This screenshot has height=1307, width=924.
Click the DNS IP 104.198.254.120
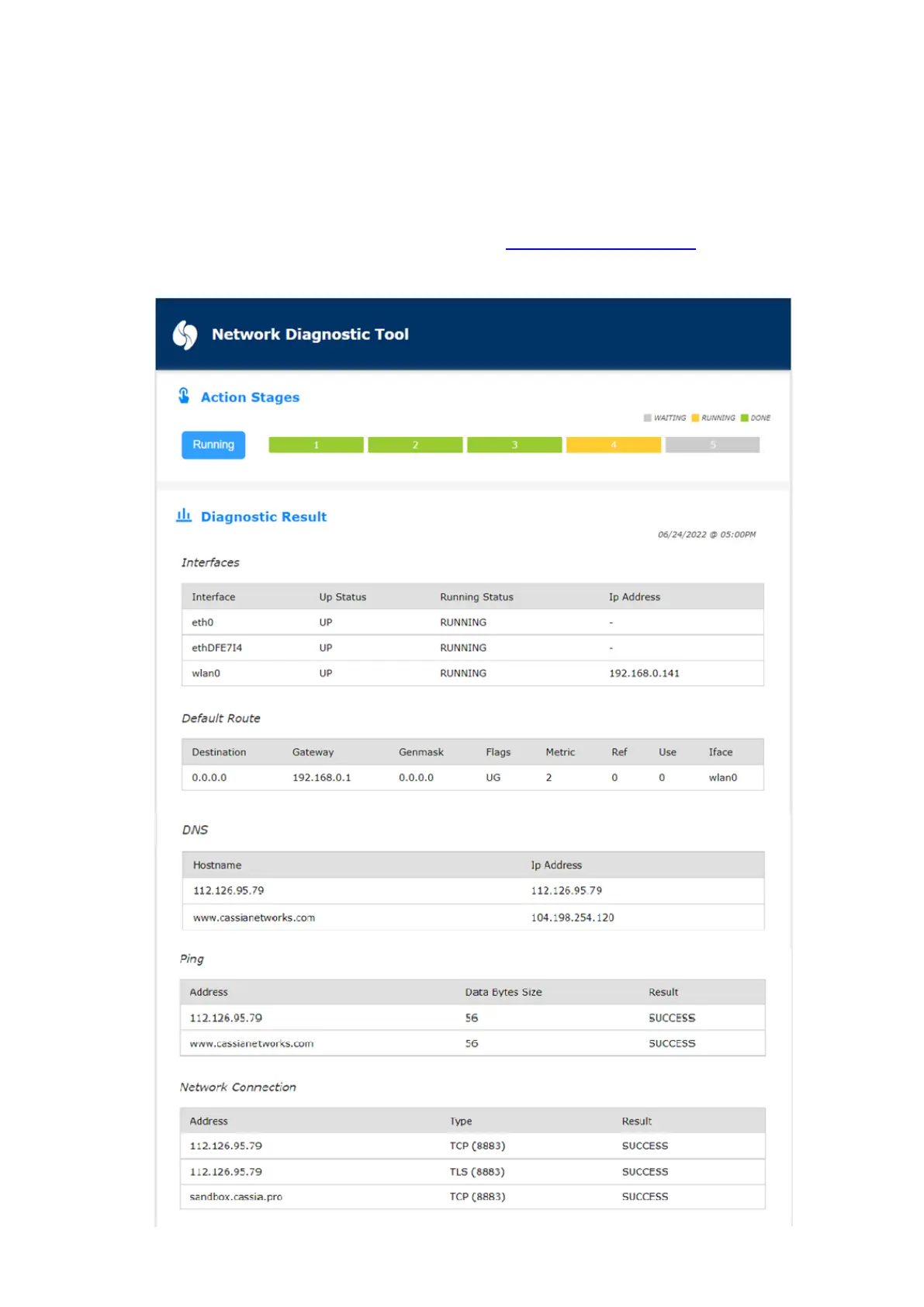tap(573, 917)
